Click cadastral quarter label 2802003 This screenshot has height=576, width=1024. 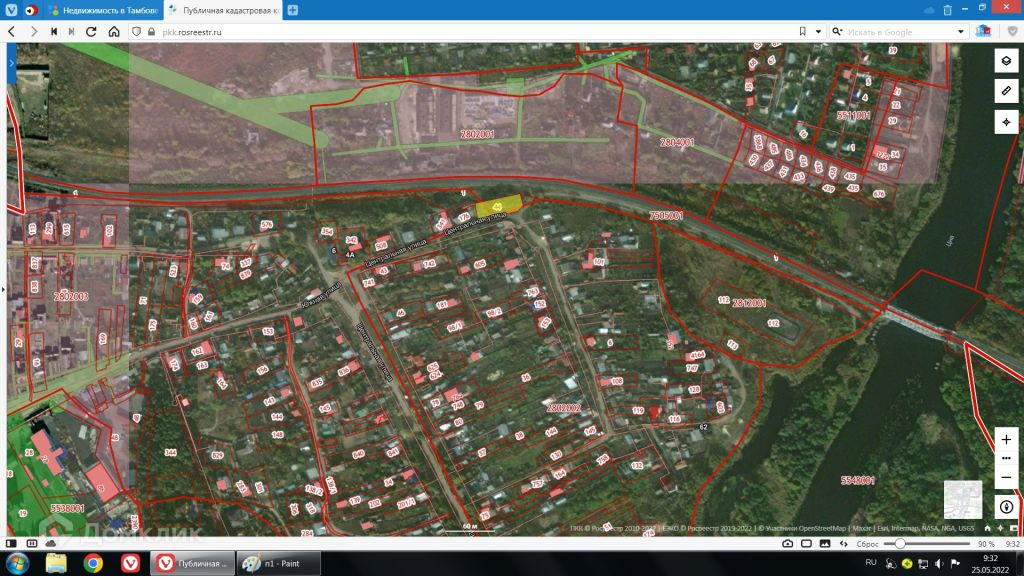71,296
